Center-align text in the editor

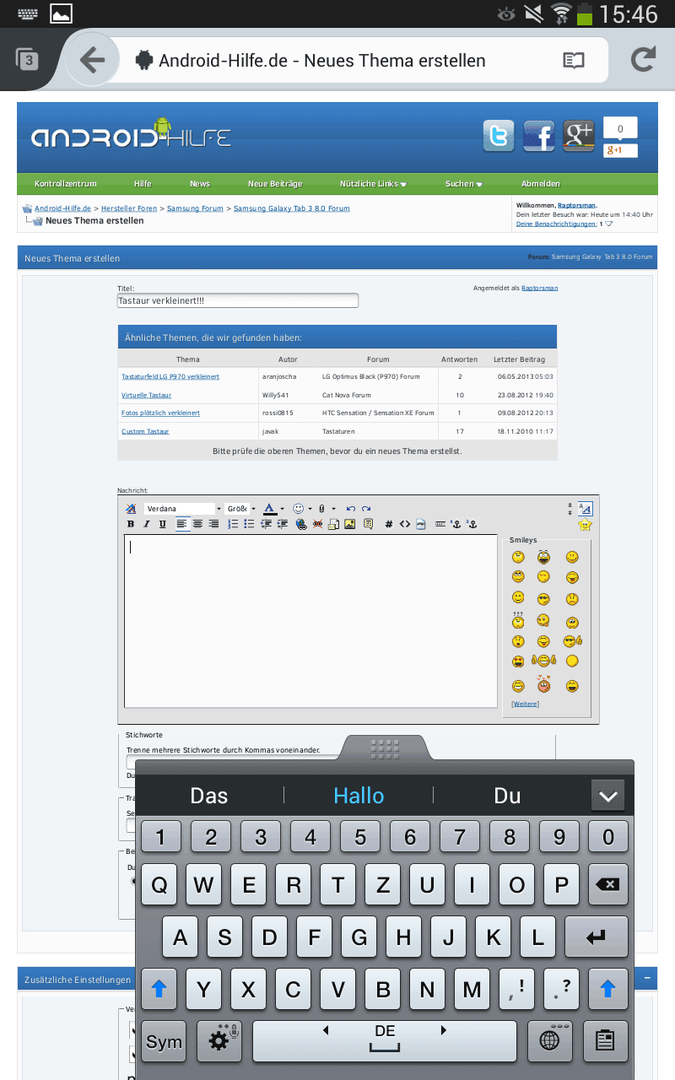tap(198, 524)
